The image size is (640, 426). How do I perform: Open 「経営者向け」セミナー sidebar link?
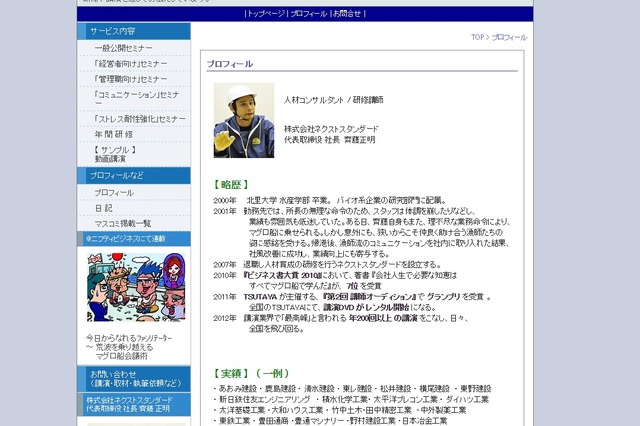(130, 64)
